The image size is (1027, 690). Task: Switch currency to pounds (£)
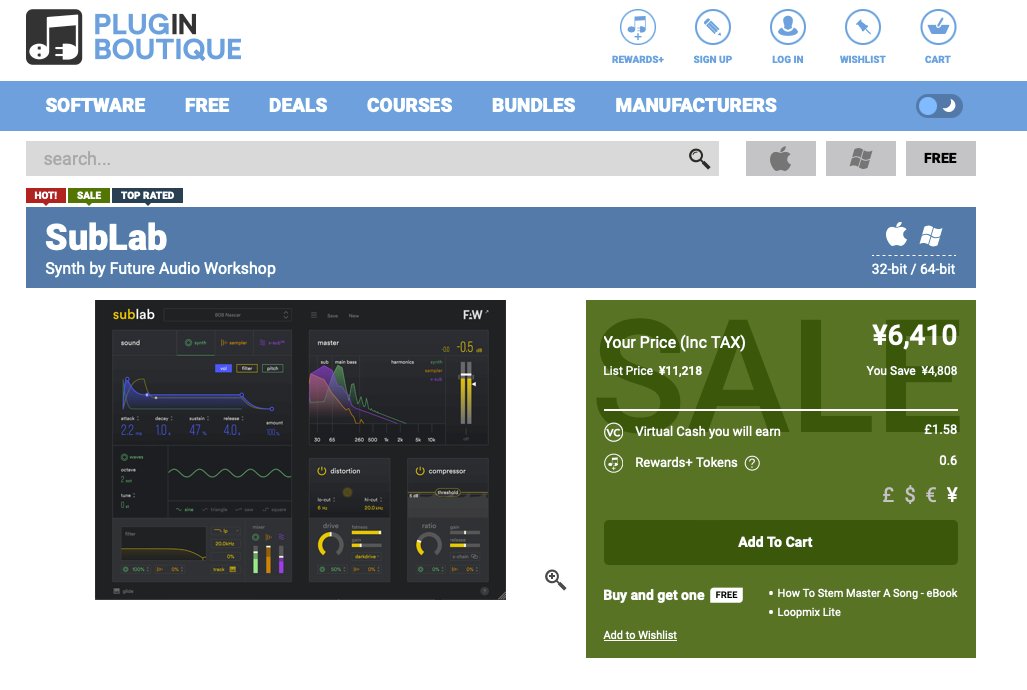click(888, 495)
